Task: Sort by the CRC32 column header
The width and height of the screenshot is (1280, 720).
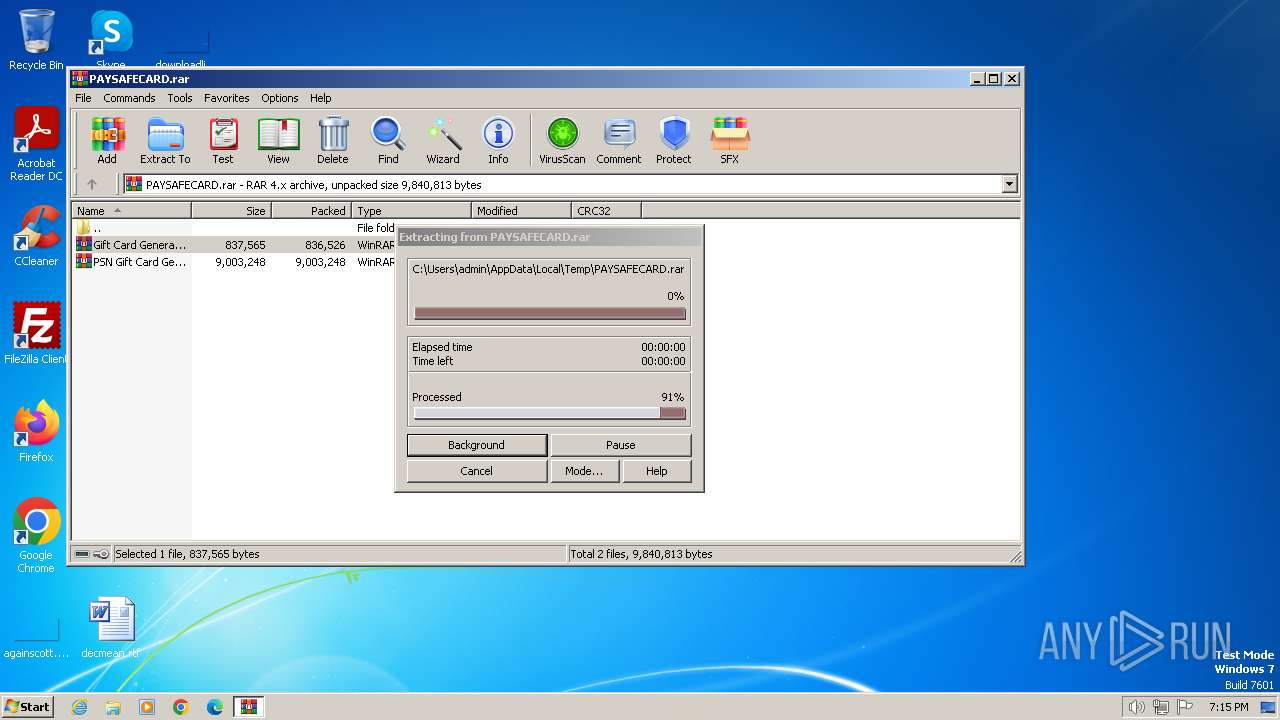Action: 607,211
